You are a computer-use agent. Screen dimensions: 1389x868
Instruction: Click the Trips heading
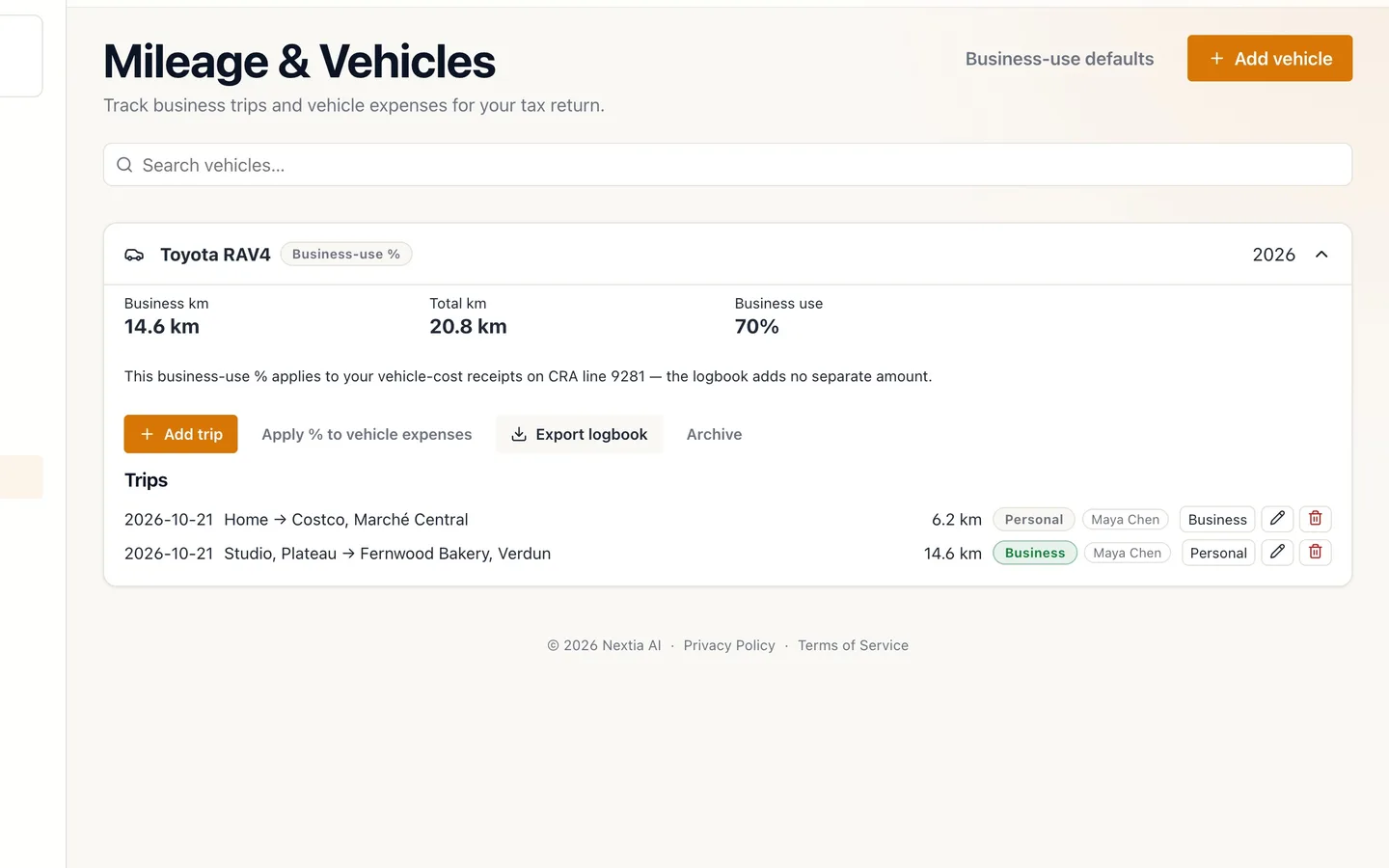[146, 480]
